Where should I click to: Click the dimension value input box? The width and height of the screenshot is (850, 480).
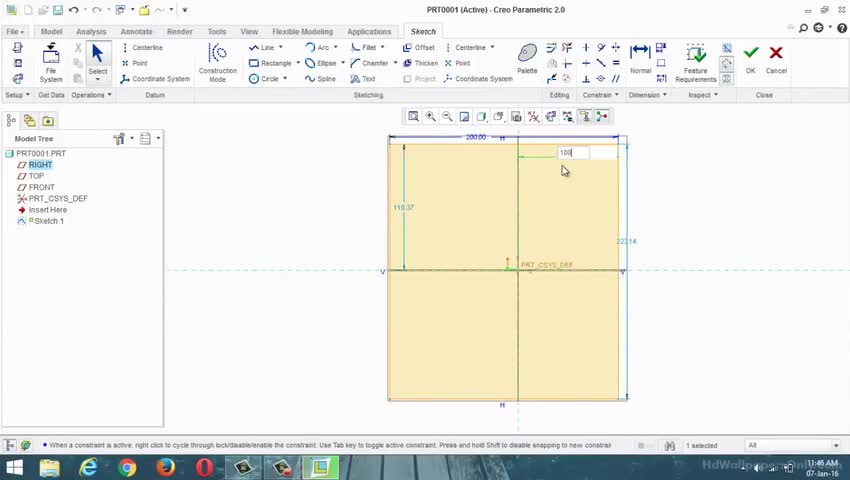click(x=573, y=152)
